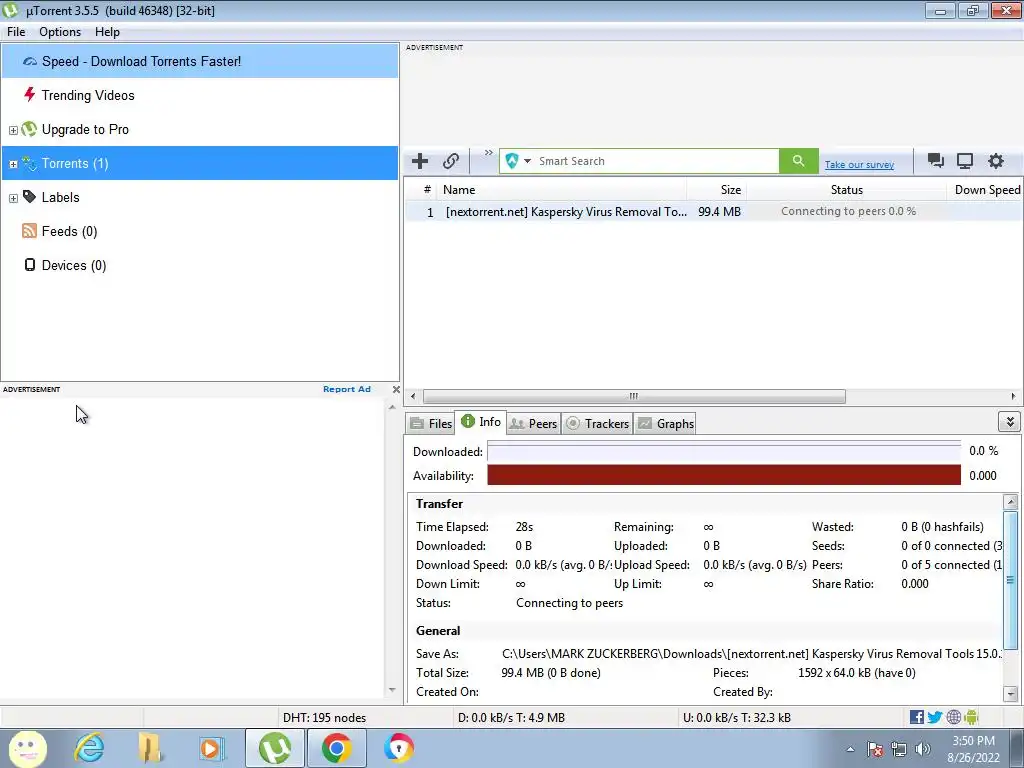Select Torrents (1) in the sidebar

200,163
